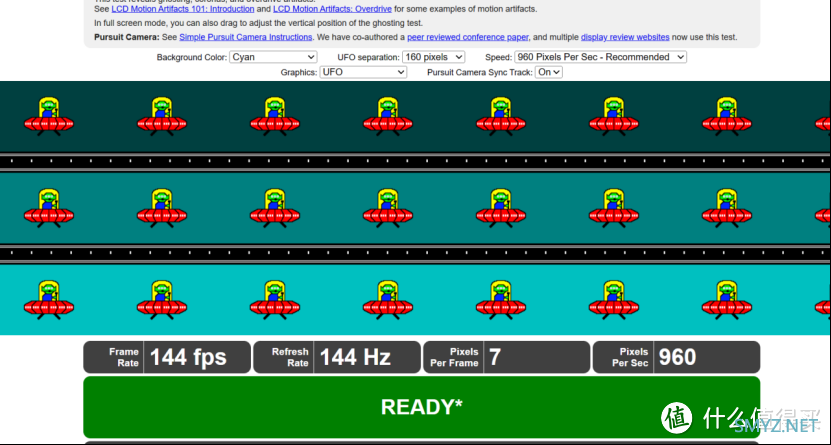
Task: Follow the display review websites link
Action: [x=625, y=37]
